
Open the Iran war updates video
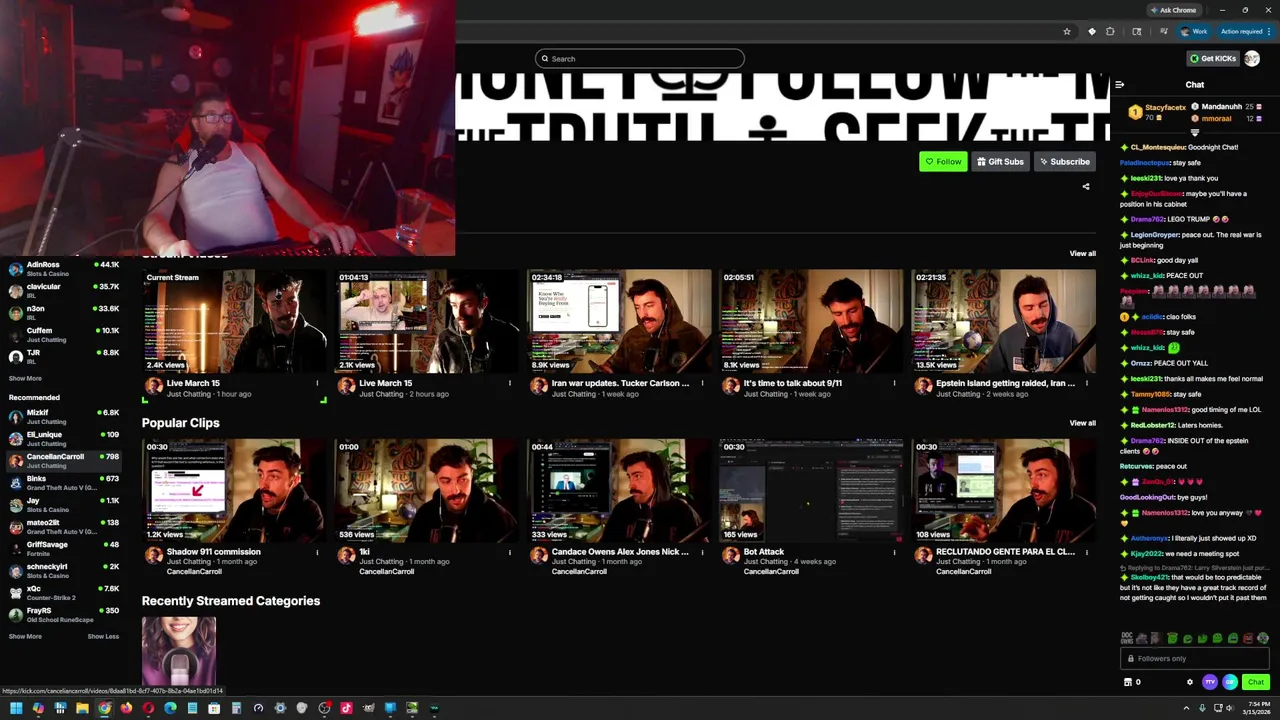pyautogui.click(x=619, y=321)
